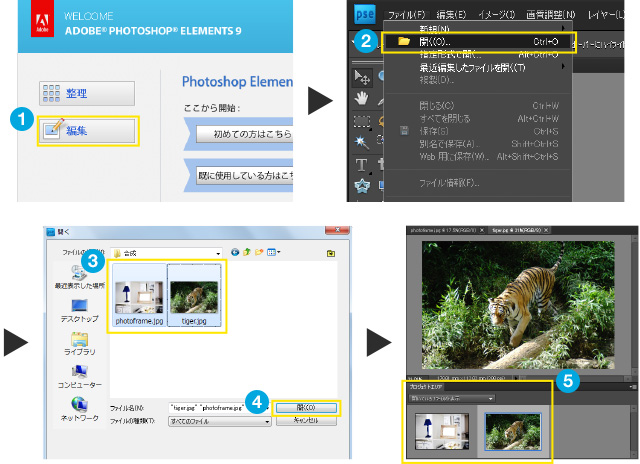Select the Cookie Cutter star tool
The height and width of the screenshot is (464, 640).
(362, 186)
